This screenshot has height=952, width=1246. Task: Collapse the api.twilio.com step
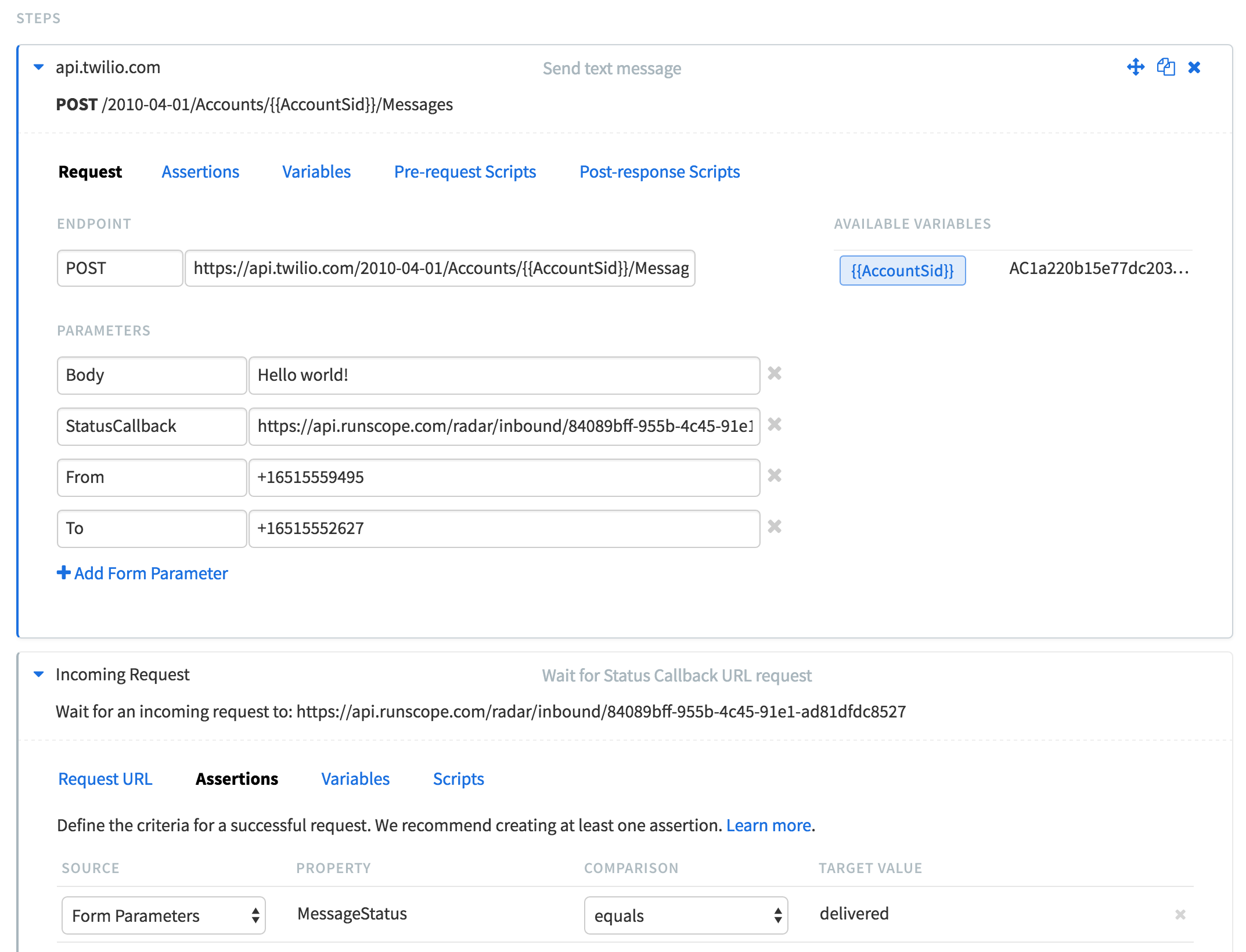39,67
